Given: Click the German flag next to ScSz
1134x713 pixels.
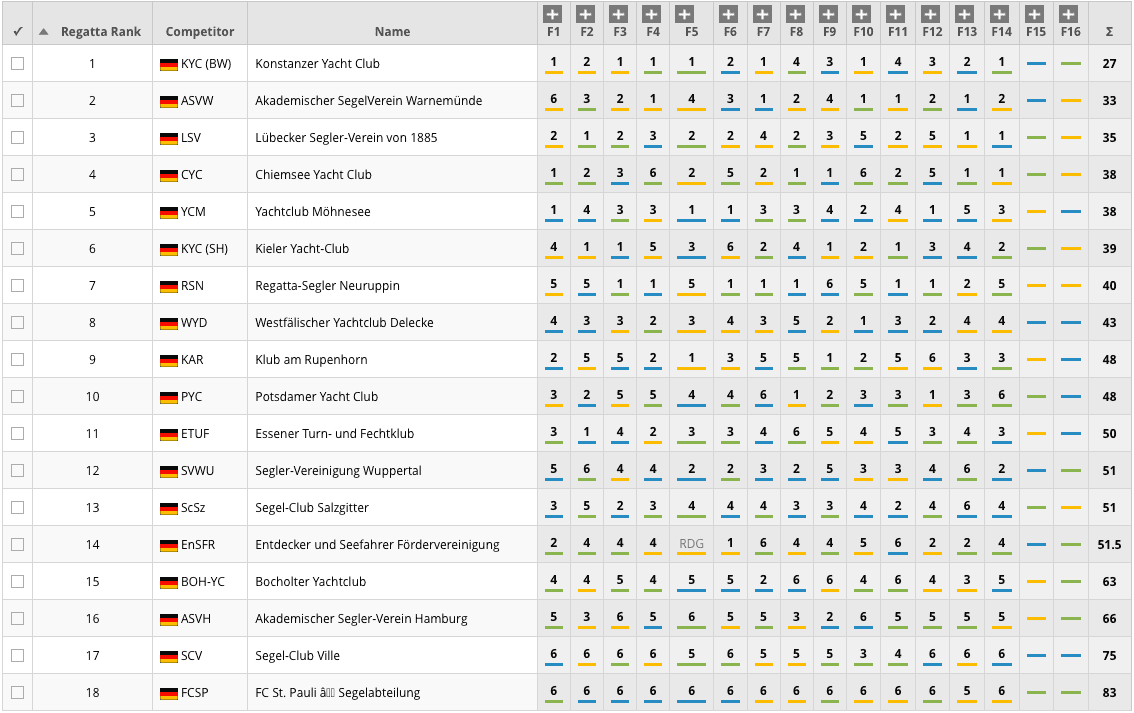Looking at the screenshot, I should point(169,508).
